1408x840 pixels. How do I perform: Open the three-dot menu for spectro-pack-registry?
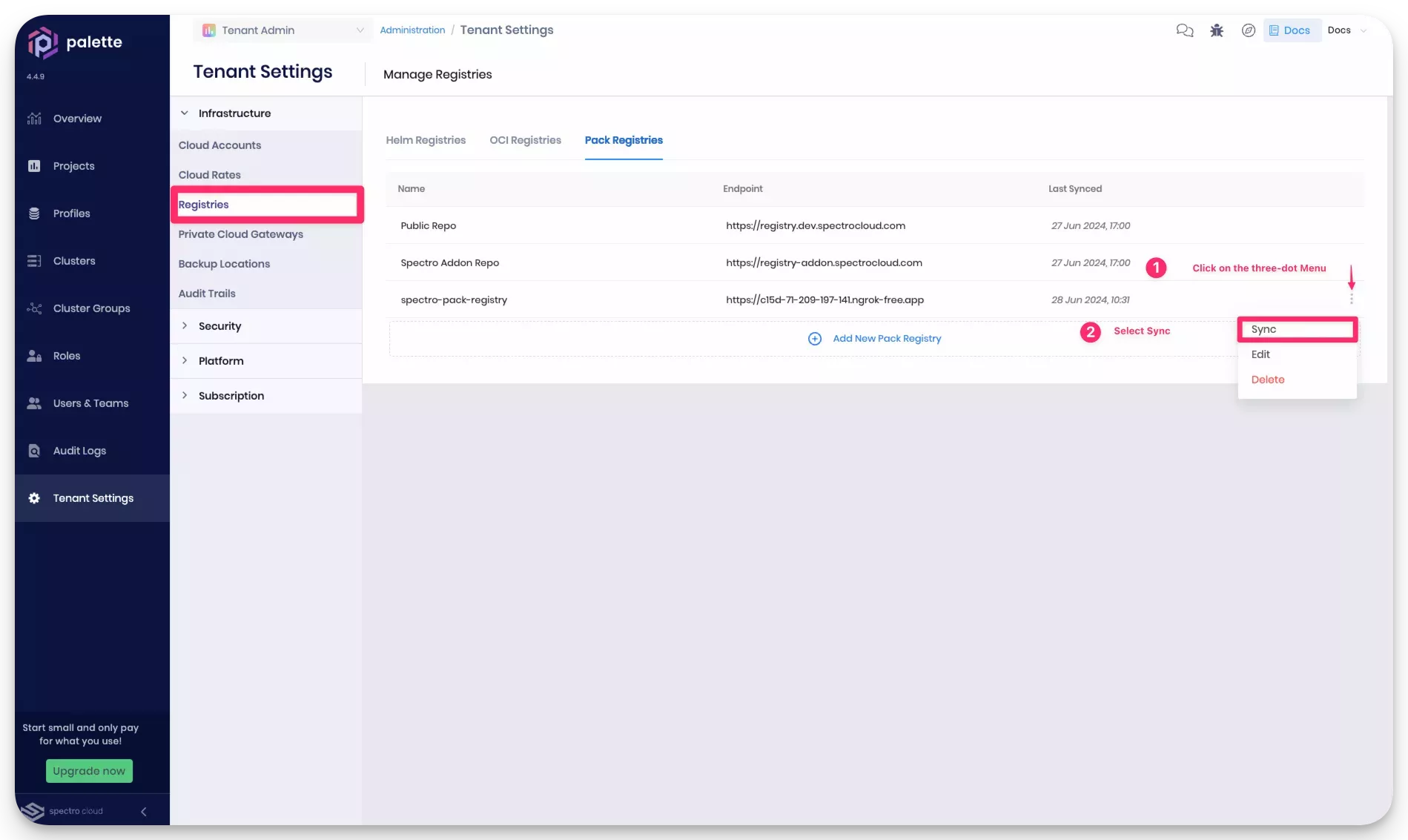[x=1351, y=300]
